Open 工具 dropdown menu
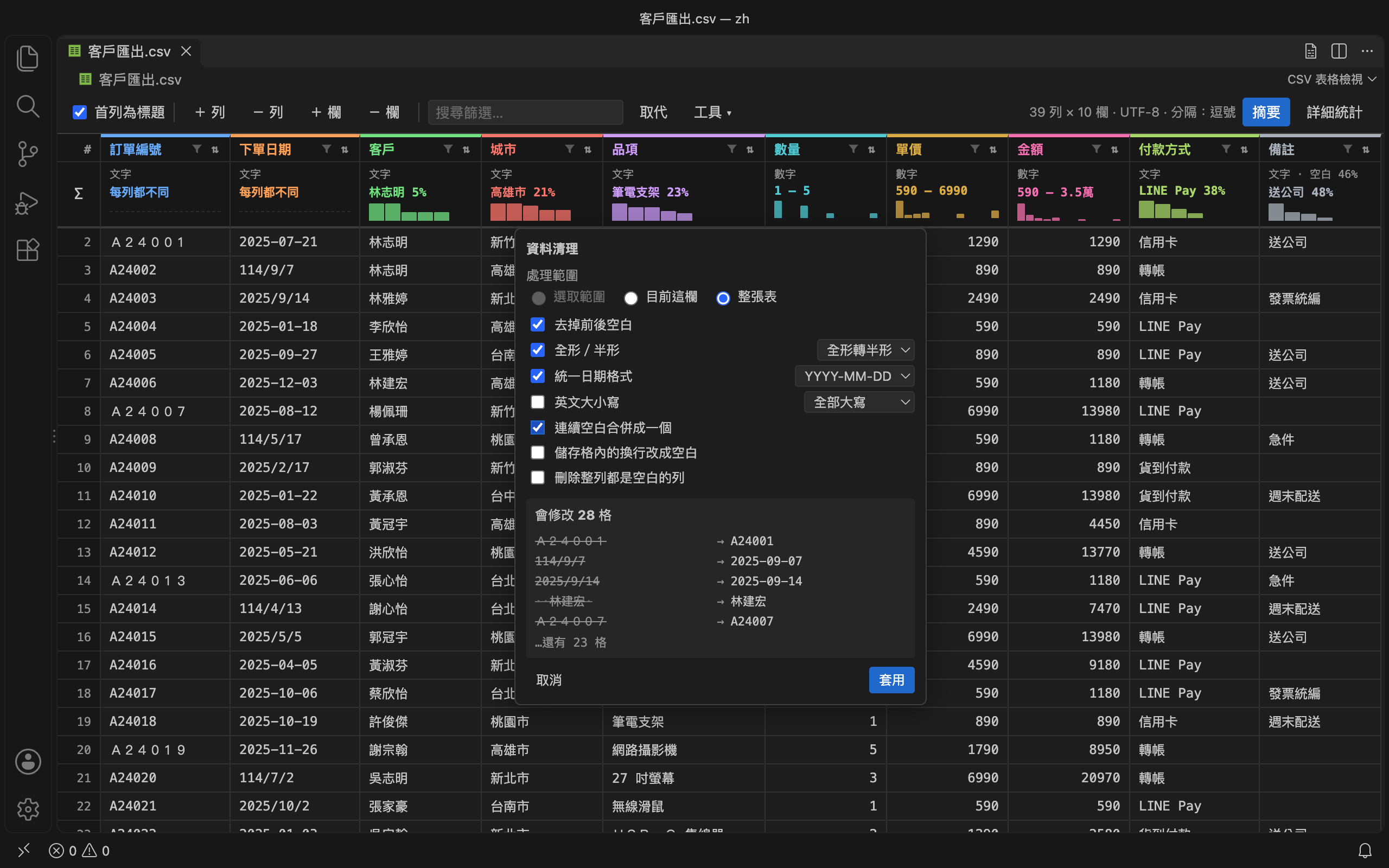This screenshot has height=868, width=1389. [x=712, y=112]
